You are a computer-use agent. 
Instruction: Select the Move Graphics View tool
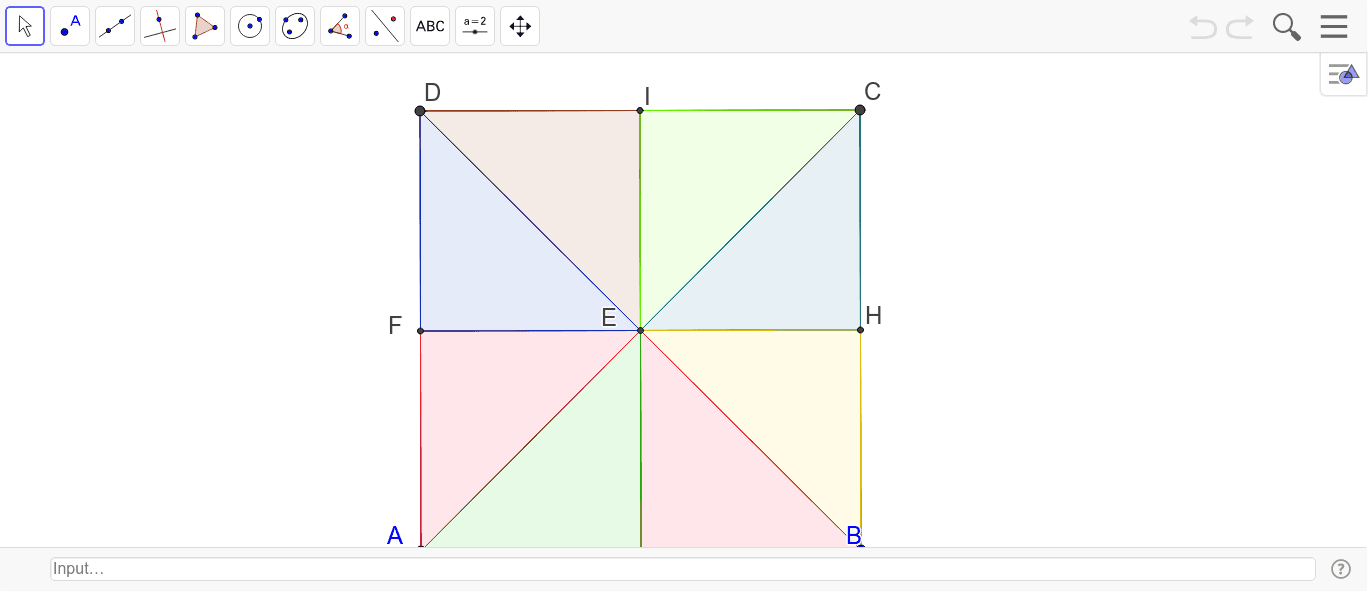(520, 25)
